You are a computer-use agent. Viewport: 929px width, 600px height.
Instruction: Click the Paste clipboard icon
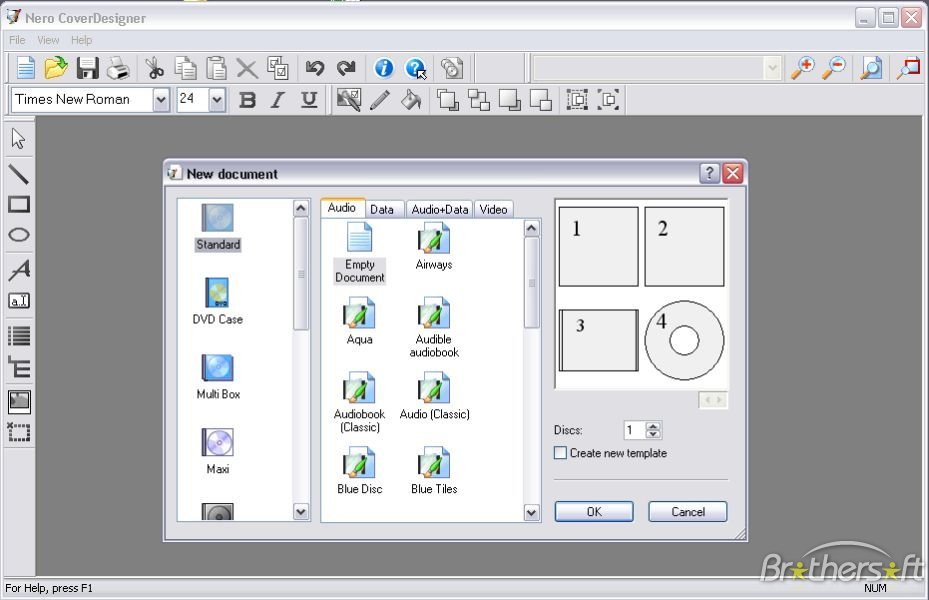[x=216, y=68]
